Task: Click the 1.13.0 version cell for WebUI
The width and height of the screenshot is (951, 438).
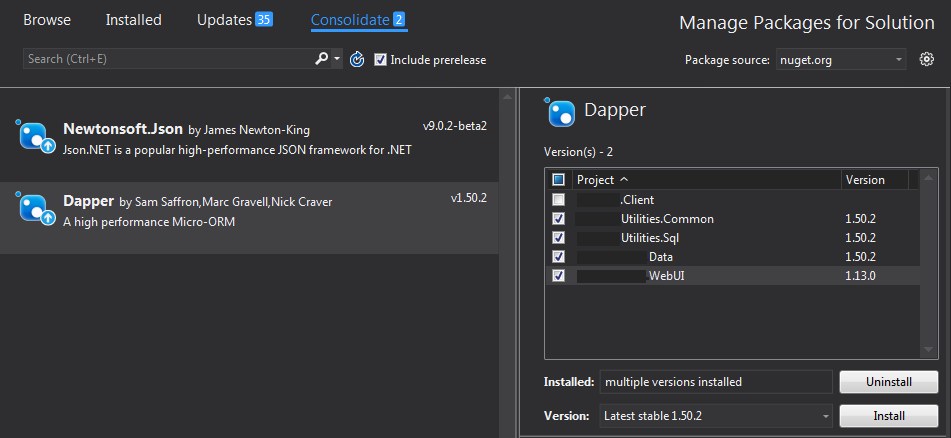Action: pyautogui.click(x=861, y=276)
